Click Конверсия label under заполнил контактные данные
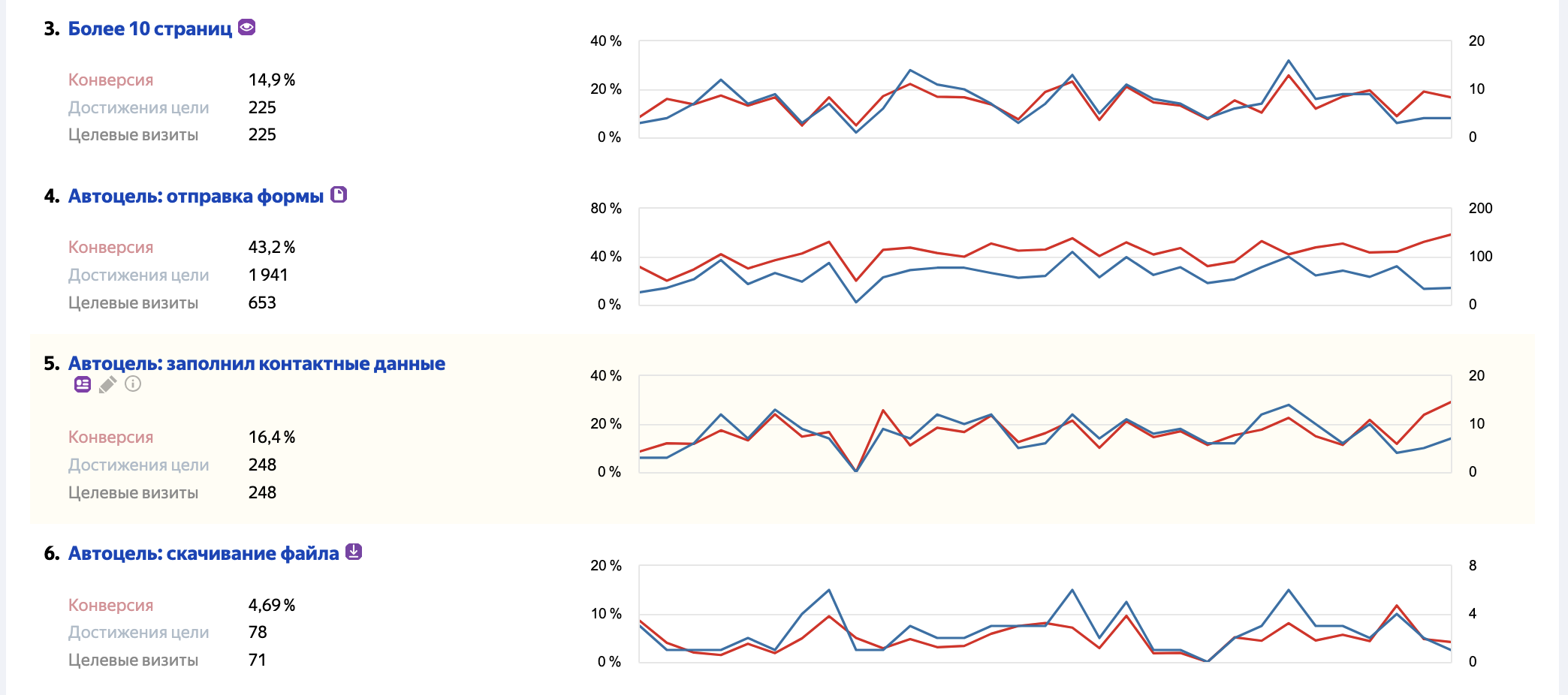This screenshot has width=1568, height=695. [110, 437]
